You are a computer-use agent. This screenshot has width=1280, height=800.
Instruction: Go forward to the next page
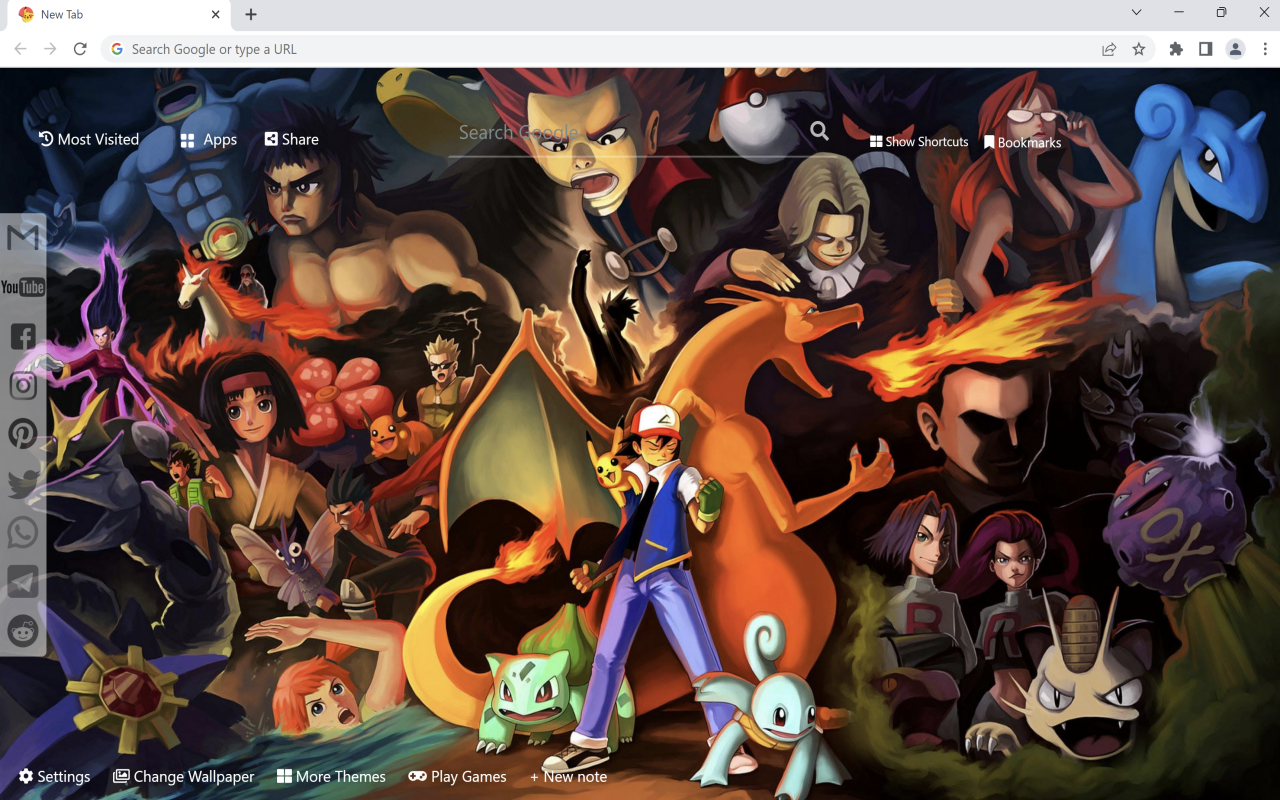50,49
